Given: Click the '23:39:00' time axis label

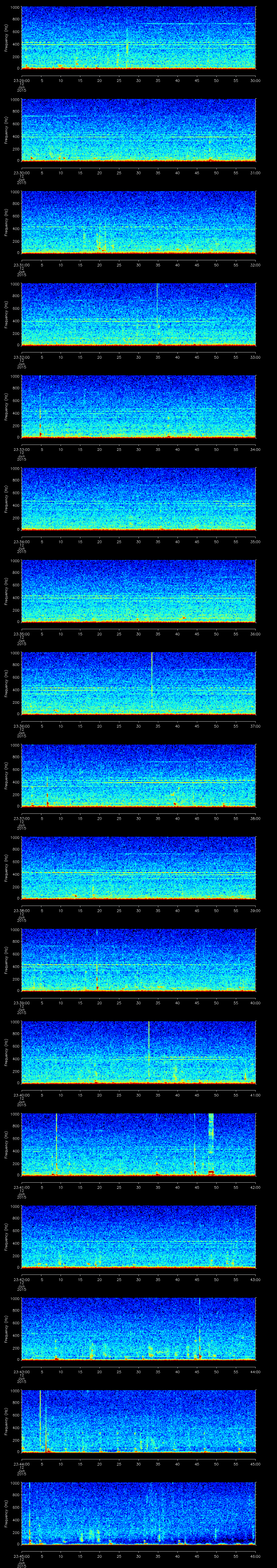Looking at the screenshot, I should pyautogui.click(x=21, y=1003).
